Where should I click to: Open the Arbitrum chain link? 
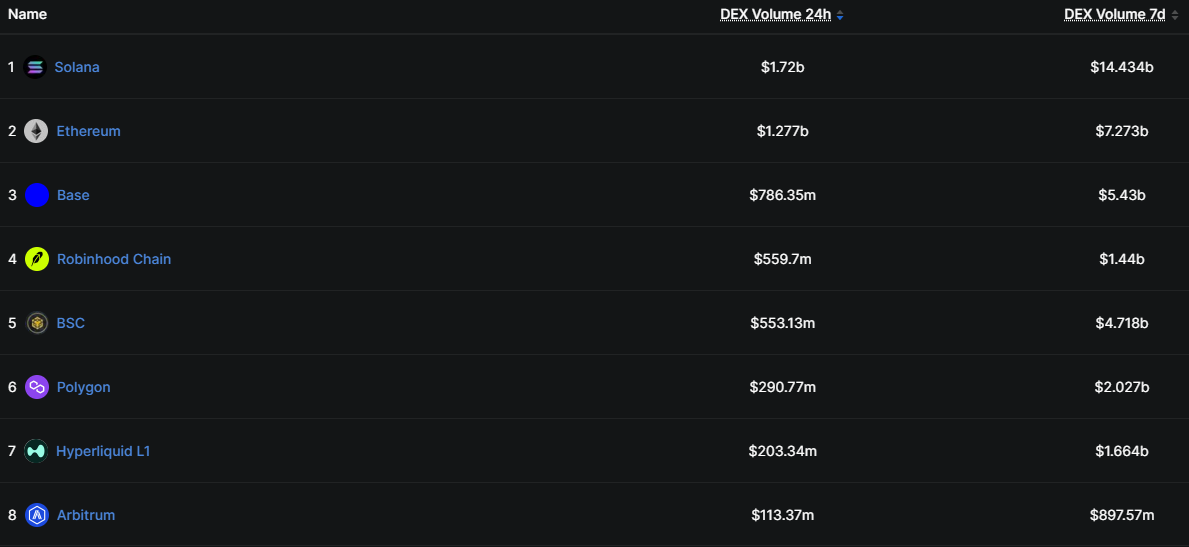pos(86,515)
